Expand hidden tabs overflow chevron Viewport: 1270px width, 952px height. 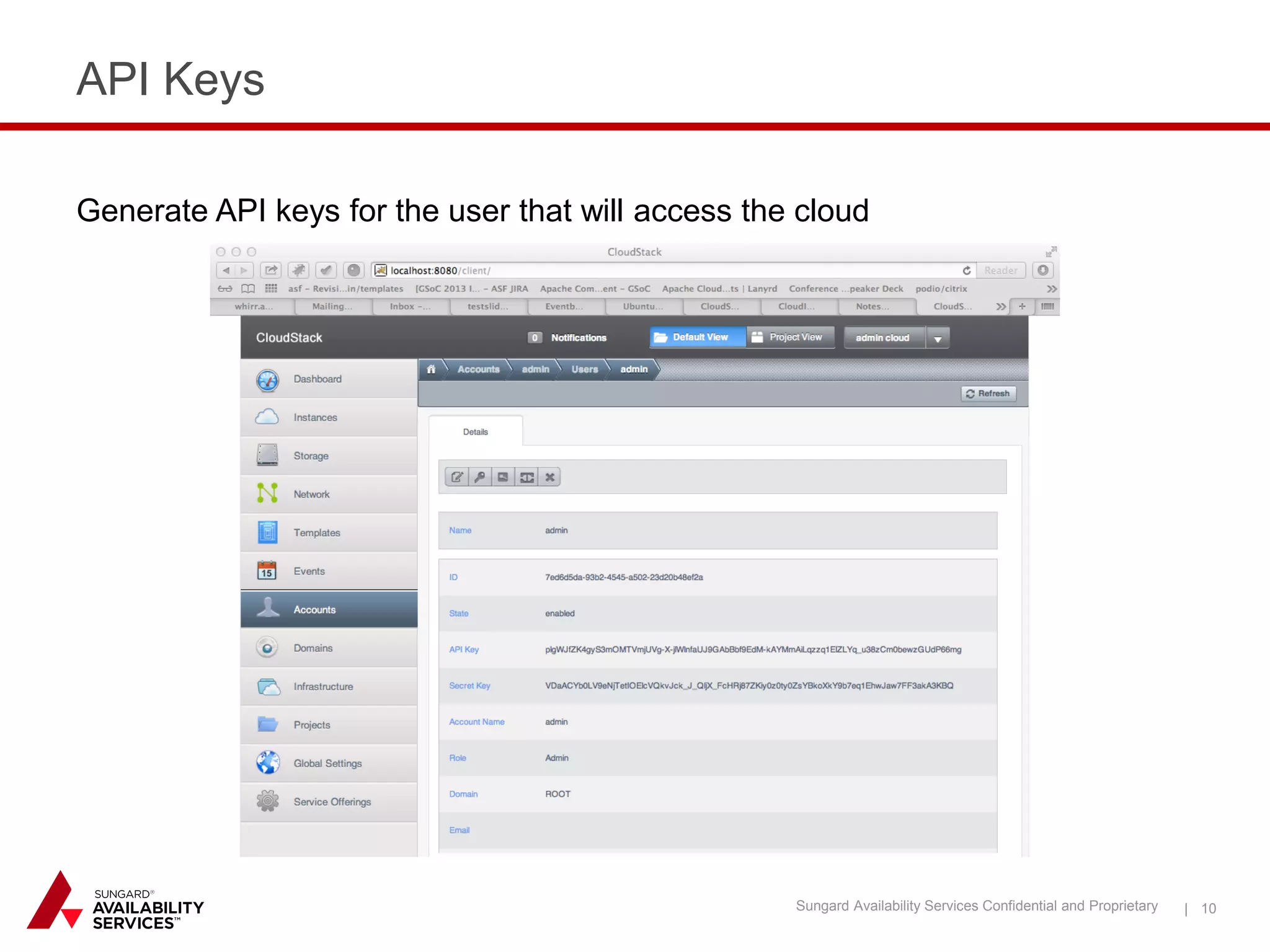point(1000,306)
